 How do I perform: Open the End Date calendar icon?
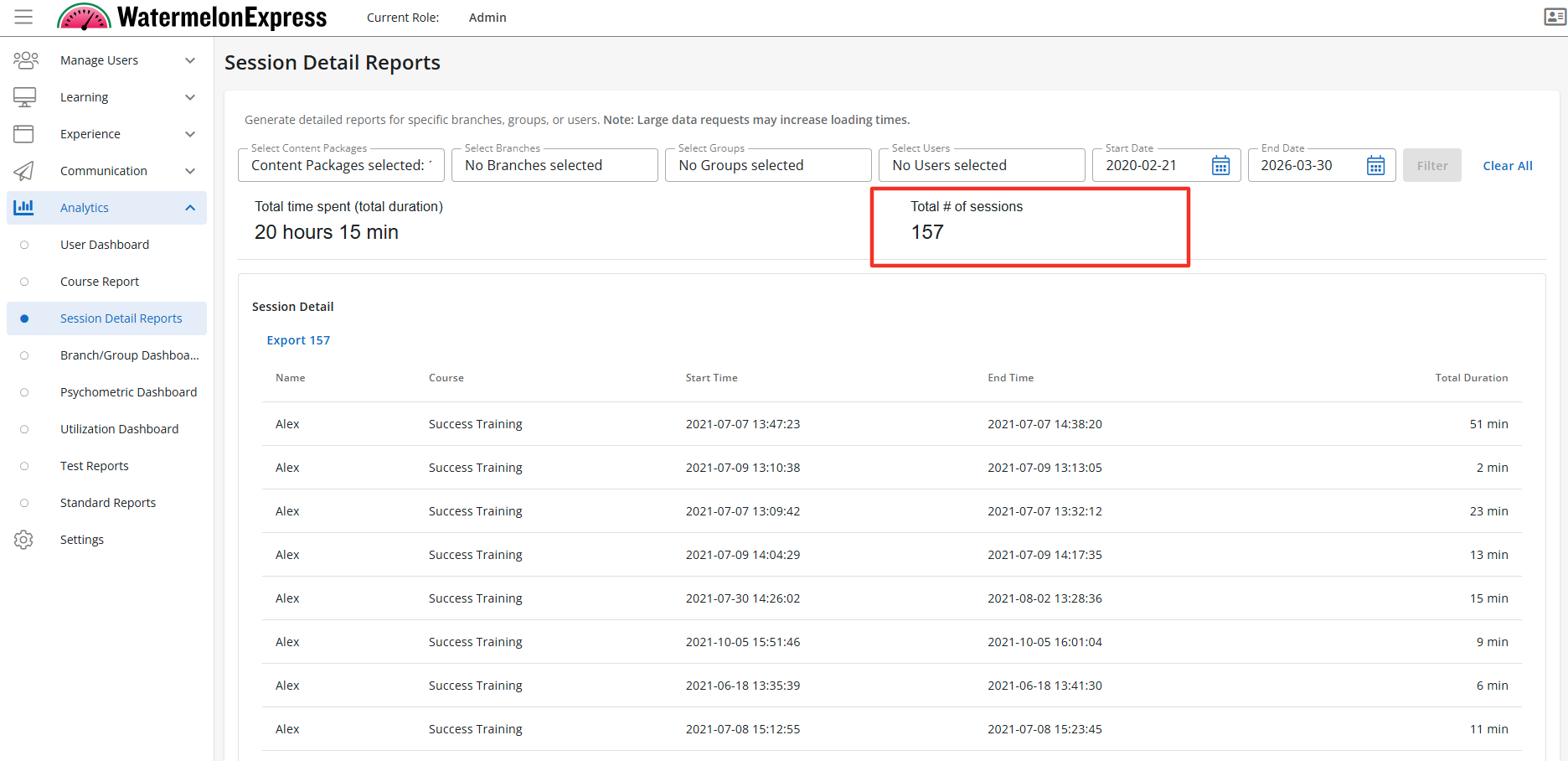(x=1375, y=166)
